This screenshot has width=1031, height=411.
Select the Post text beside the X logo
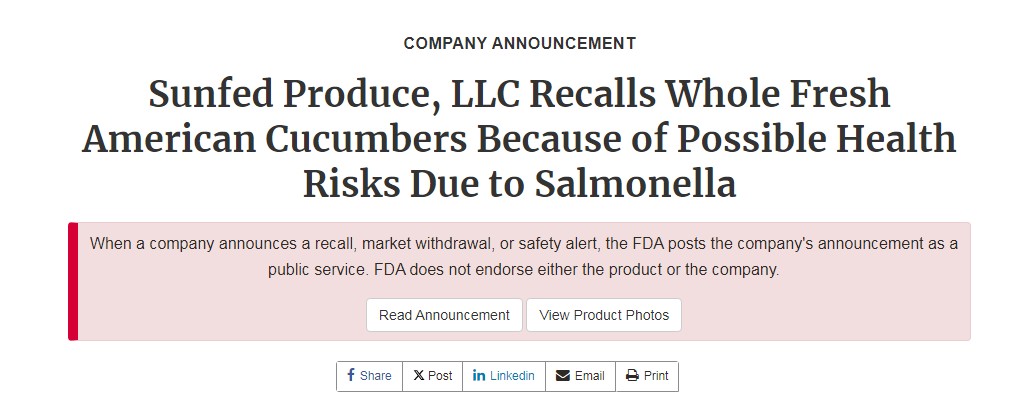[441, 376]
